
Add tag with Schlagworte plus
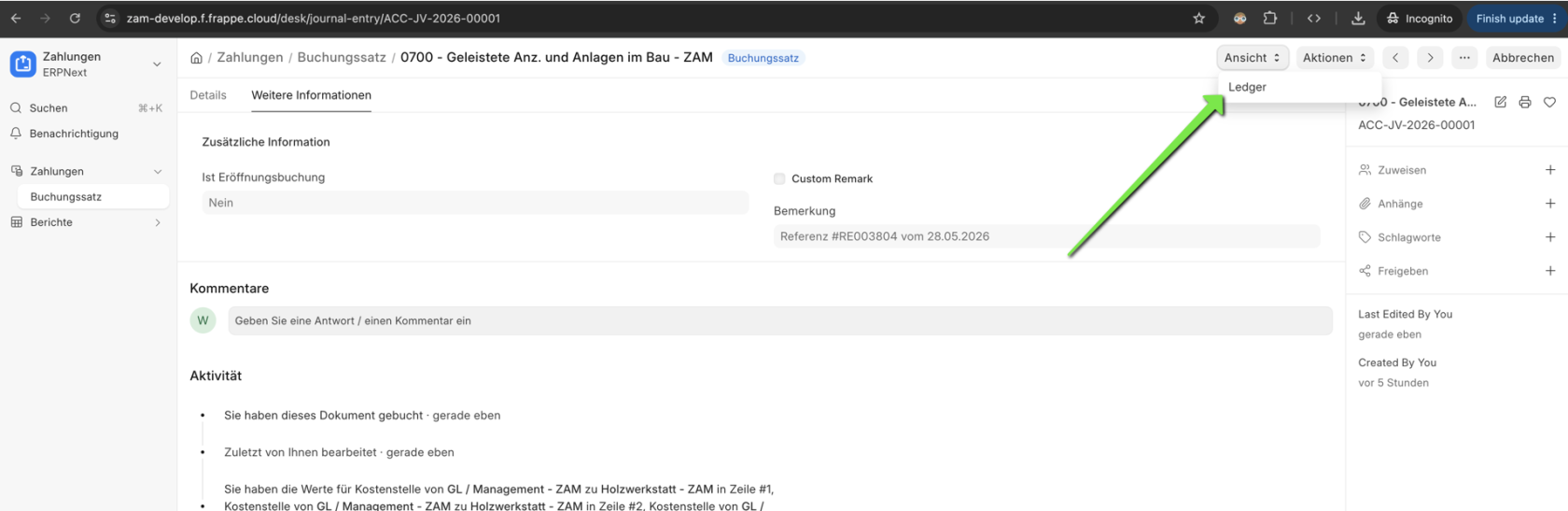tap(1550, 237)
